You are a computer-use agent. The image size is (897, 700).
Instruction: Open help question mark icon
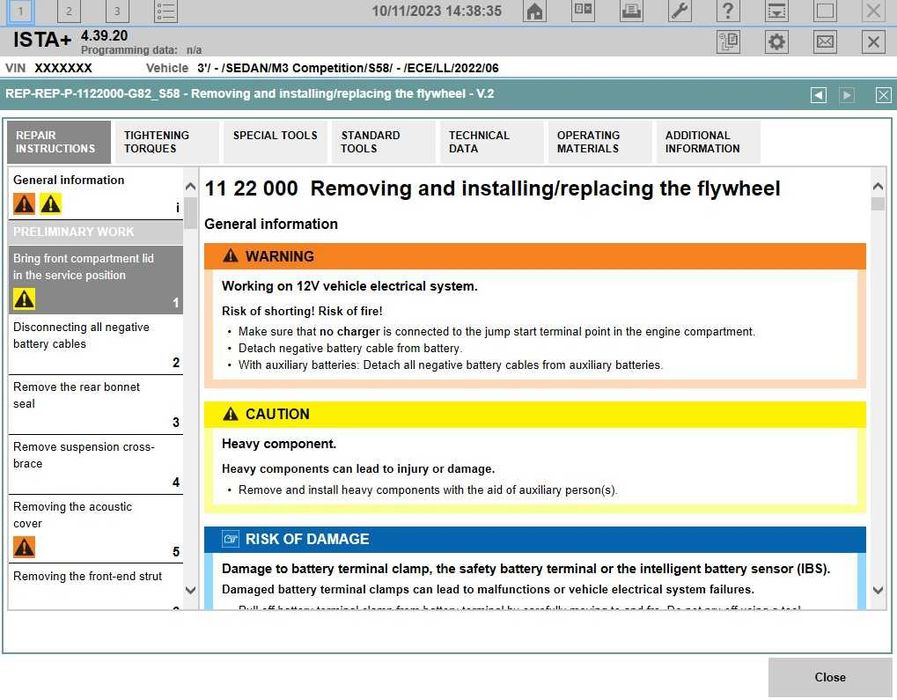tap(728, 11)
